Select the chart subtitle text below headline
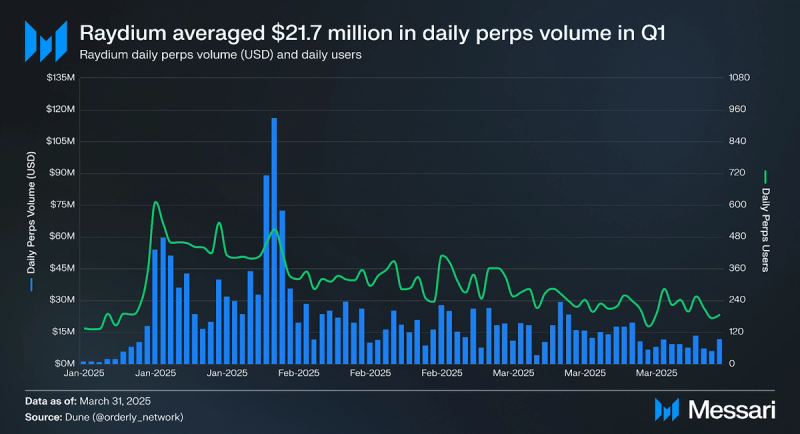The width and height of the screenshot is (800, 434). [220, 55]
